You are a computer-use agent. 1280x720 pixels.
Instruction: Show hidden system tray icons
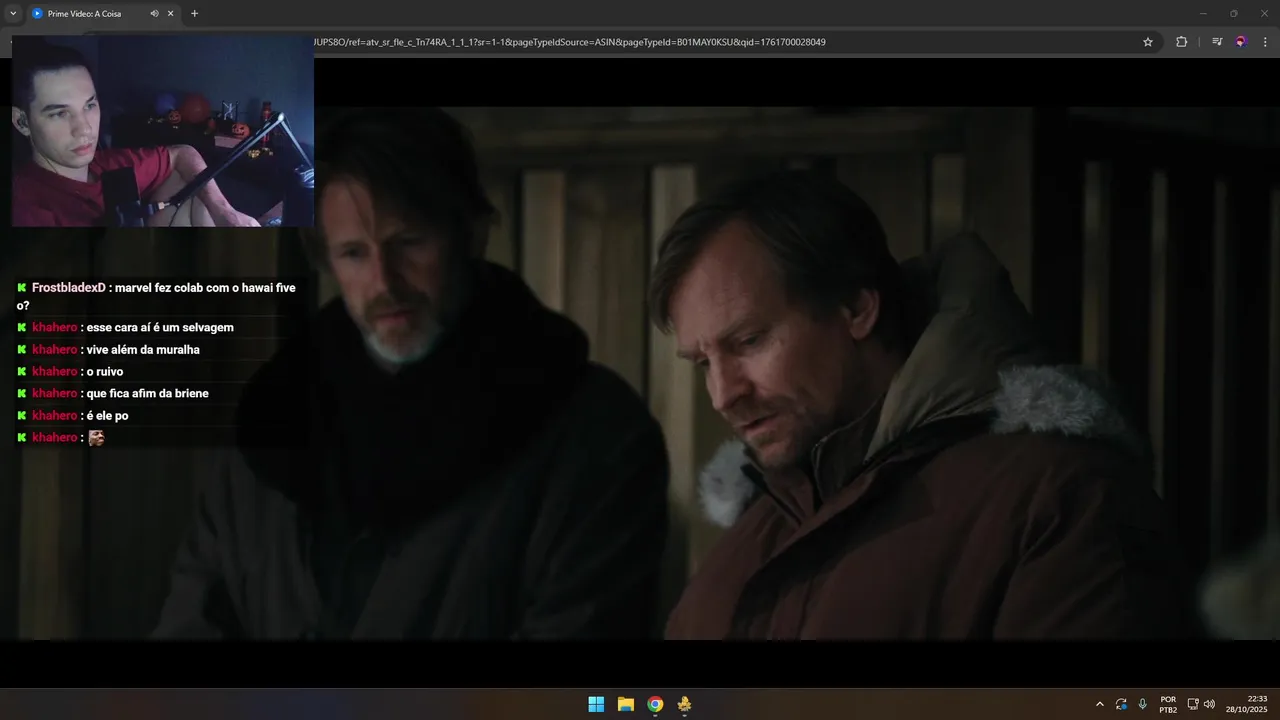pyautogui.click(x=1100, y=704)
